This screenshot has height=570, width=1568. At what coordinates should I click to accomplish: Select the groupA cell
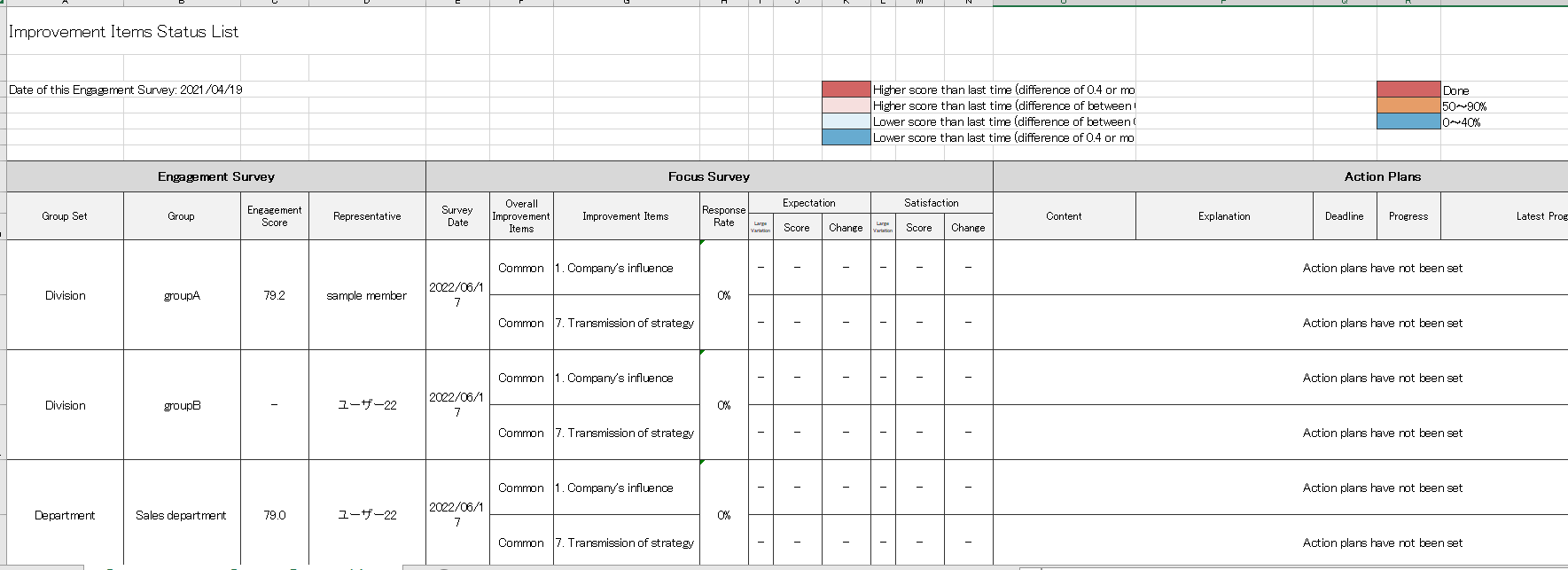click(x=182, y=295)
